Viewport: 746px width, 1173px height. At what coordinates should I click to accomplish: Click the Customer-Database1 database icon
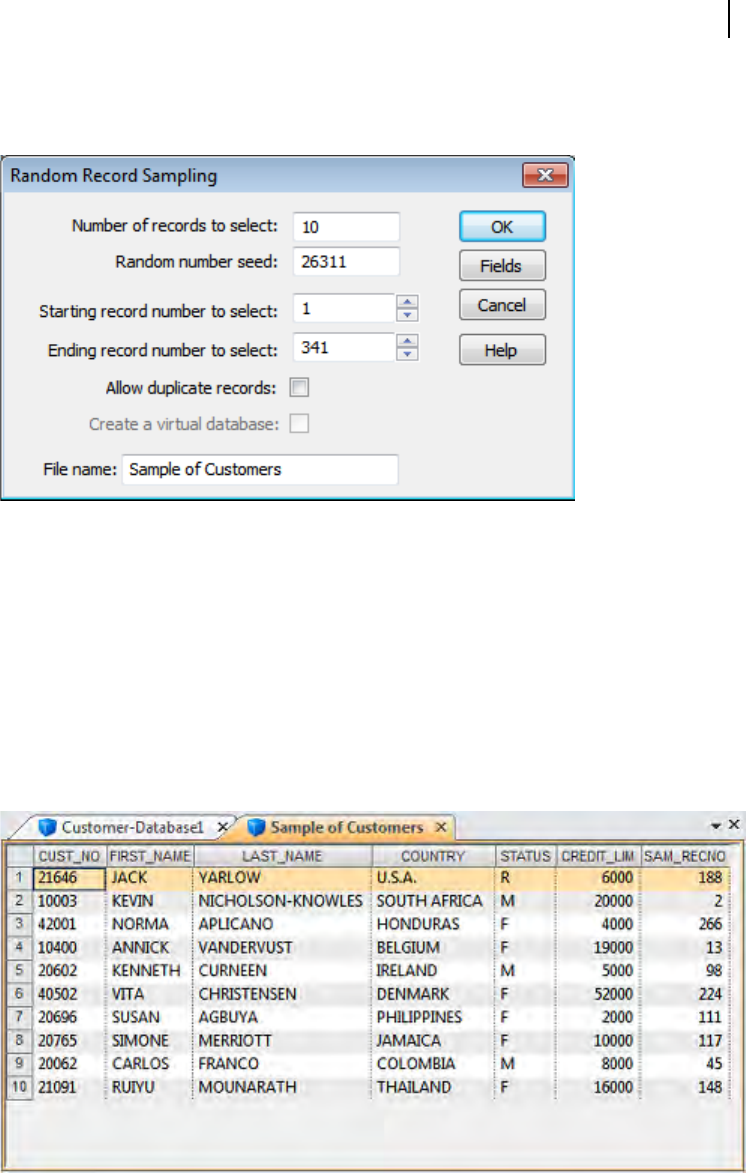click(48, 827)
